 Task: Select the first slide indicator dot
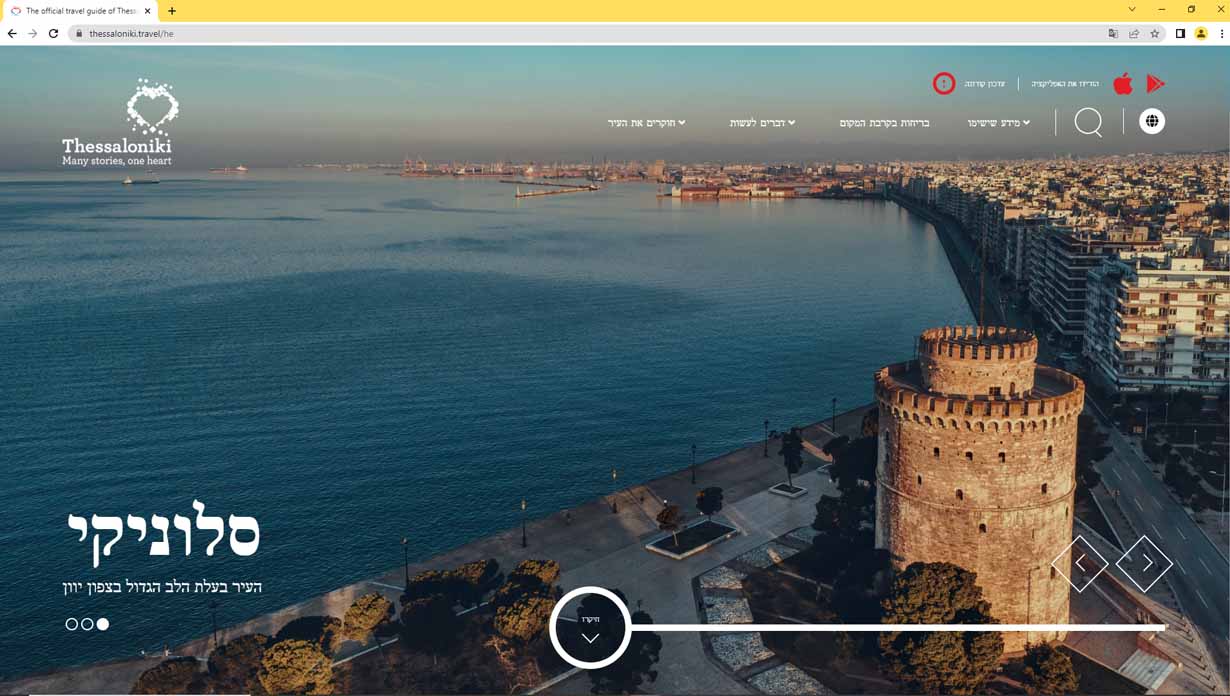tap(71, 624)
